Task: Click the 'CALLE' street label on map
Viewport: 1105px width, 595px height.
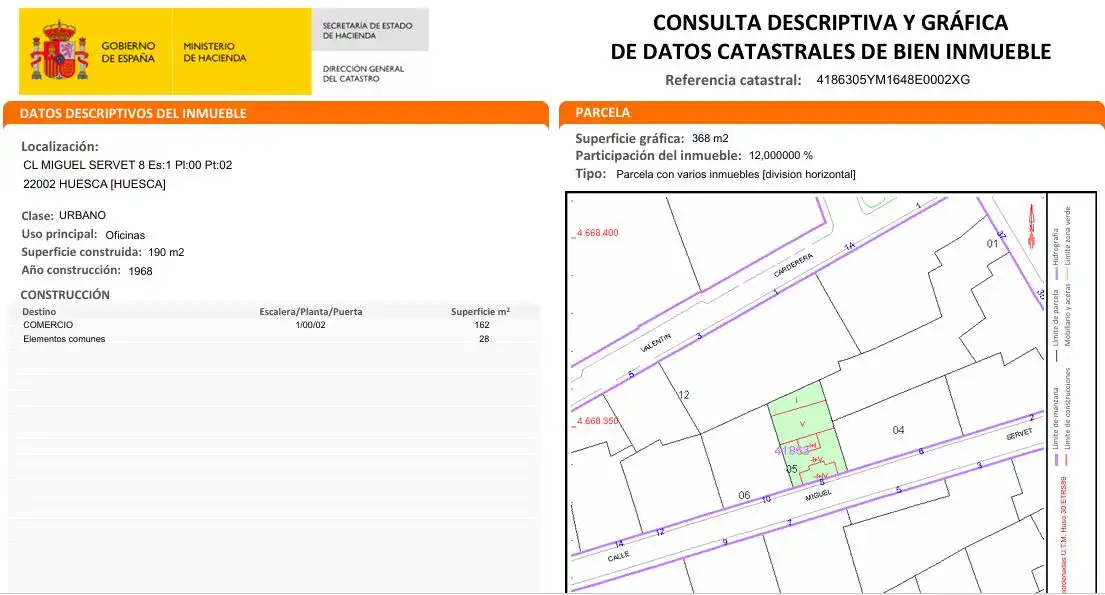Action: (618, 556)
